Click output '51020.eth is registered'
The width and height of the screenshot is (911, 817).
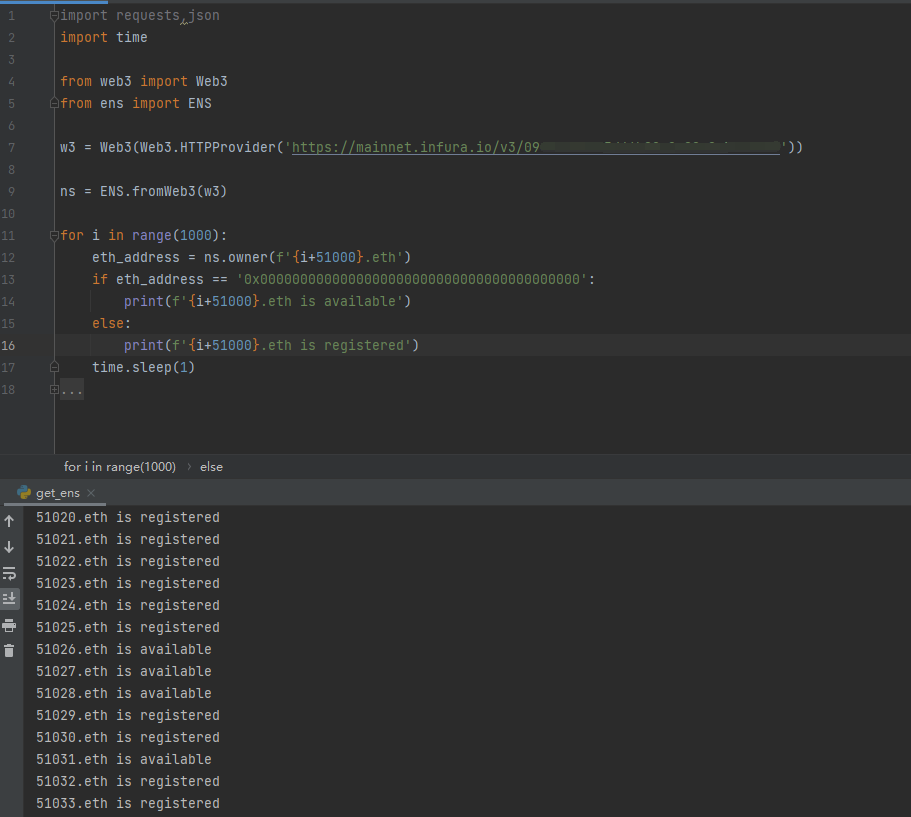[x=128, y=517]
